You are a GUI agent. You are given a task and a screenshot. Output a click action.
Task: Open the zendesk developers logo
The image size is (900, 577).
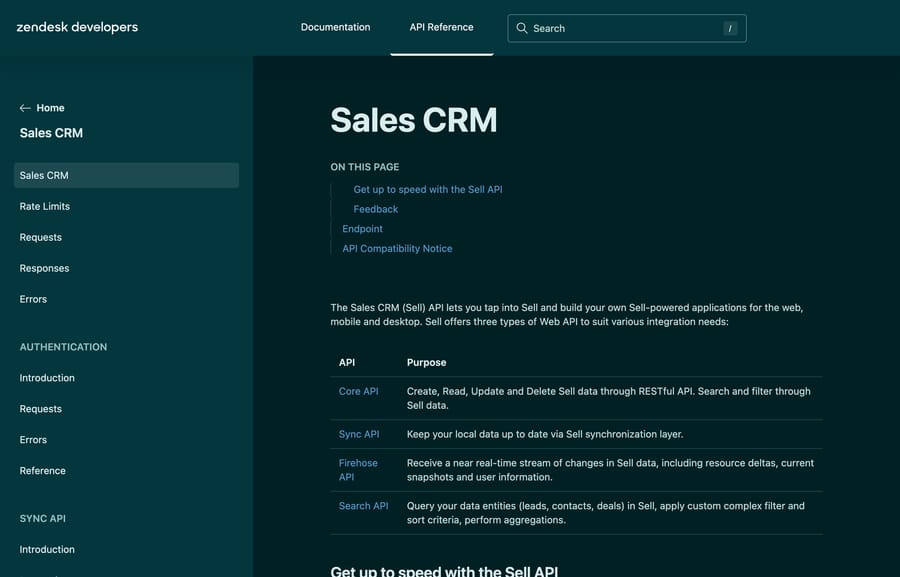pyautogui.click(x=77, y=27)
